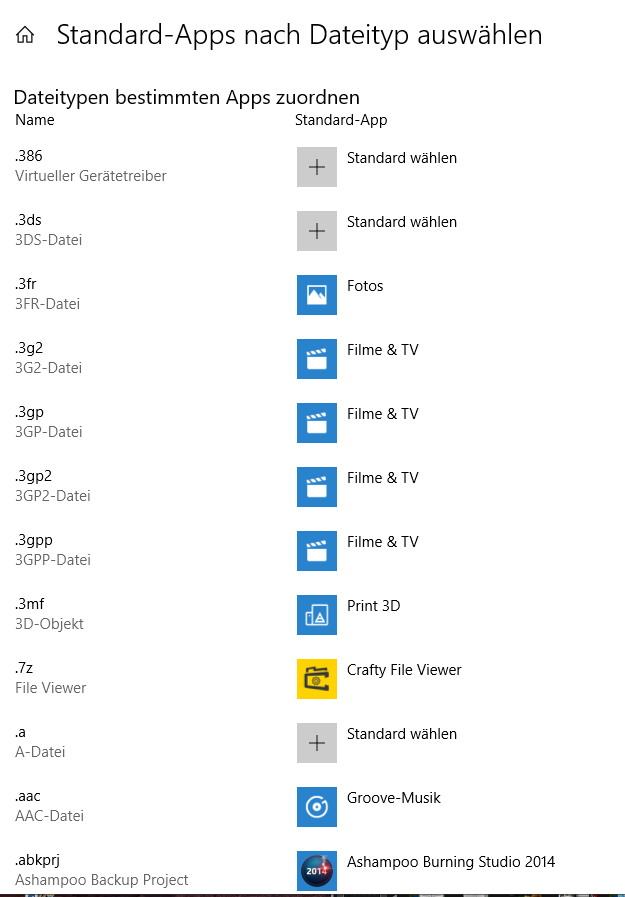Select the .3mf extension text

[x=30, y=604]
